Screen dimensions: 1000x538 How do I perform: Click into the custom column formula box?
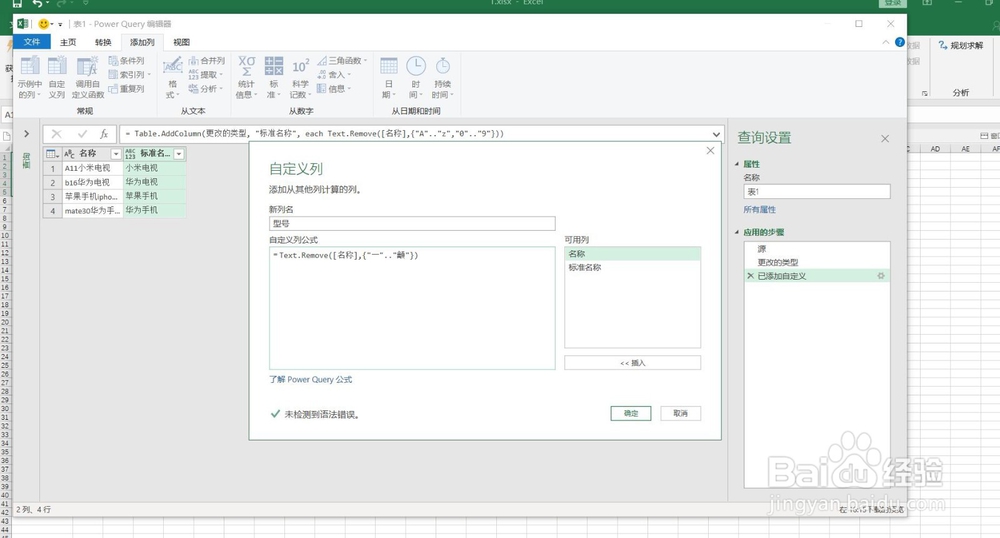412,308
